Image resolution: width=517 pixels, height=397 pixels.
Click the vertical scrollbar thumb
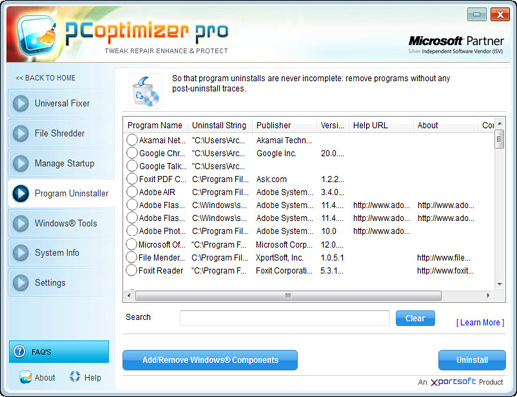pos(499,139)
